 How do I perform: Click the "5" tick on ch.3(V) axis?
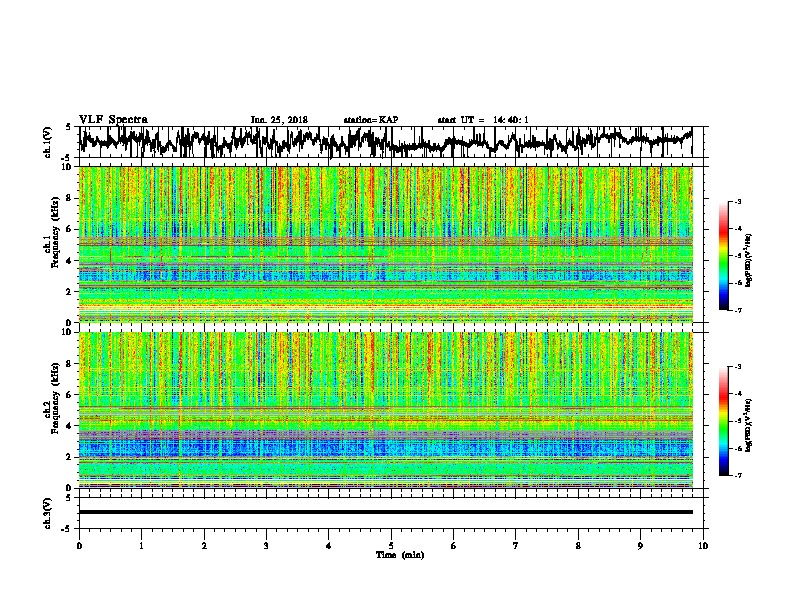pos(68,498)
